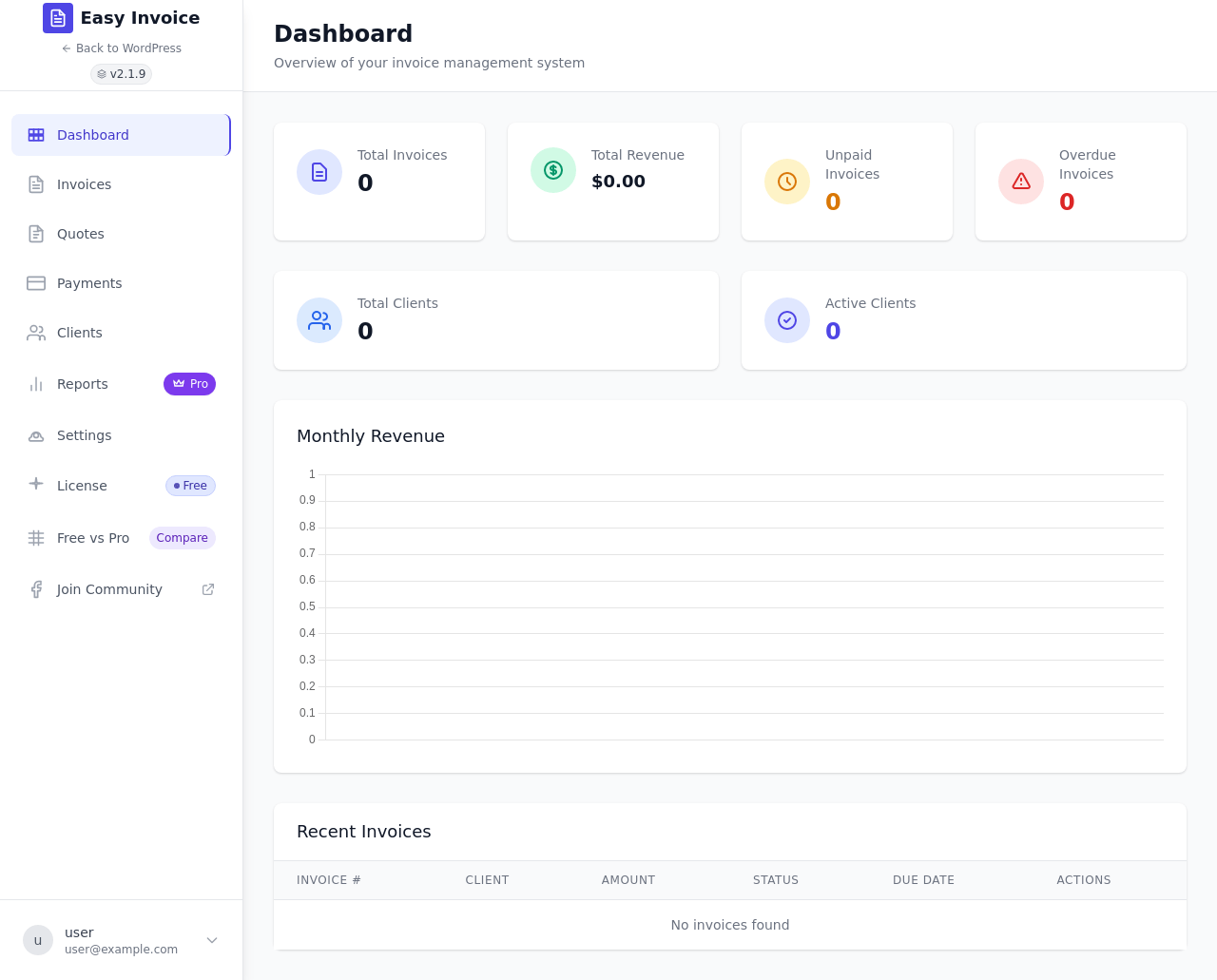This screenshot has width=1217, height=980.
Task: Click the Free license badge
Action: tap(190, 486)
